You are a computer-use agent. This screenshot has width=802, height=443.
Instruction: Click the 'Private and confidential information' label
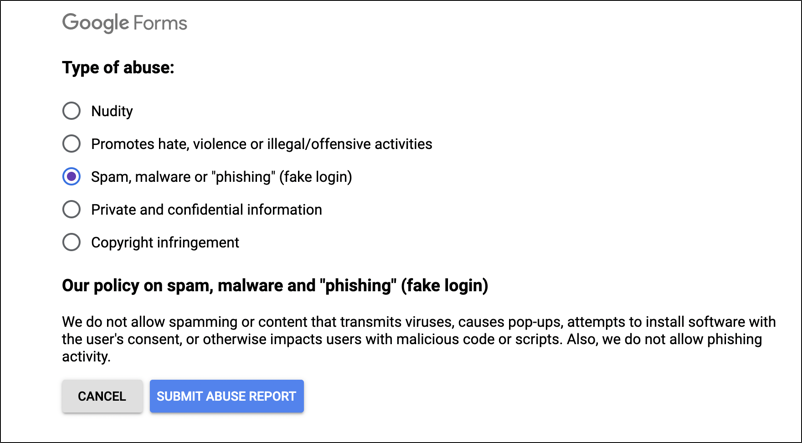click(x=207, y=210)
